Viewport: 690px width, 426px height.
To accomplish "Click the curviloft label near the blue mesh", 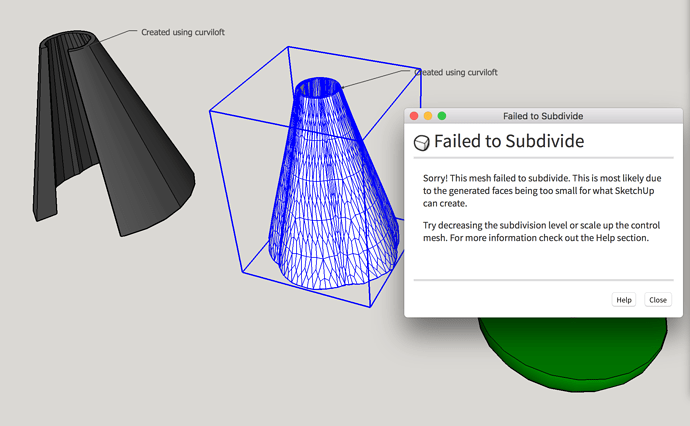I will [x=456, y=72].
